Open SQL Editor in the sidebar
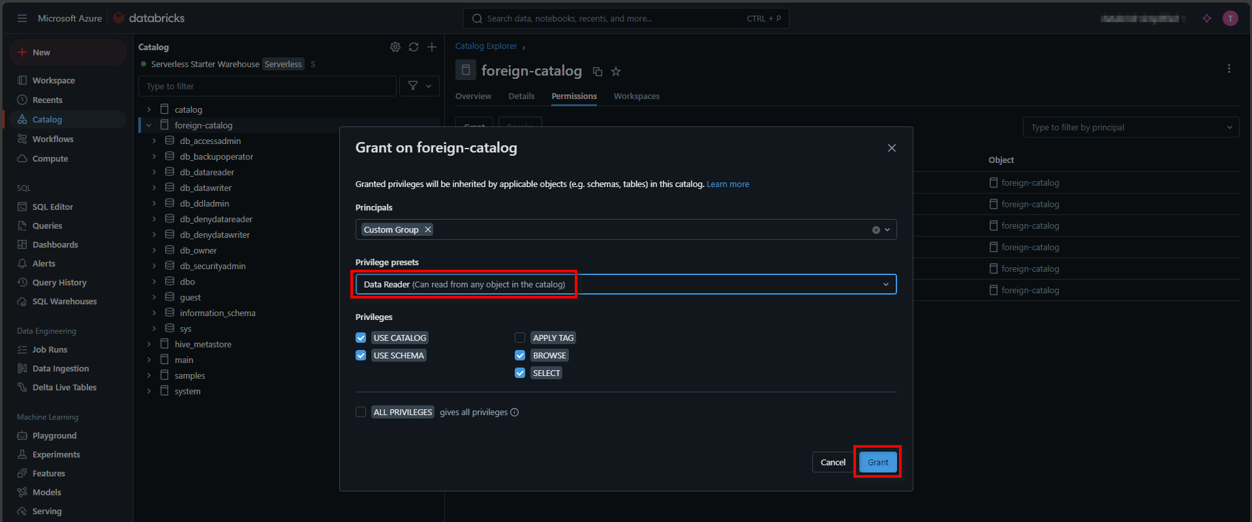Screen dimensions: 1252x522 tap(52, 207)
